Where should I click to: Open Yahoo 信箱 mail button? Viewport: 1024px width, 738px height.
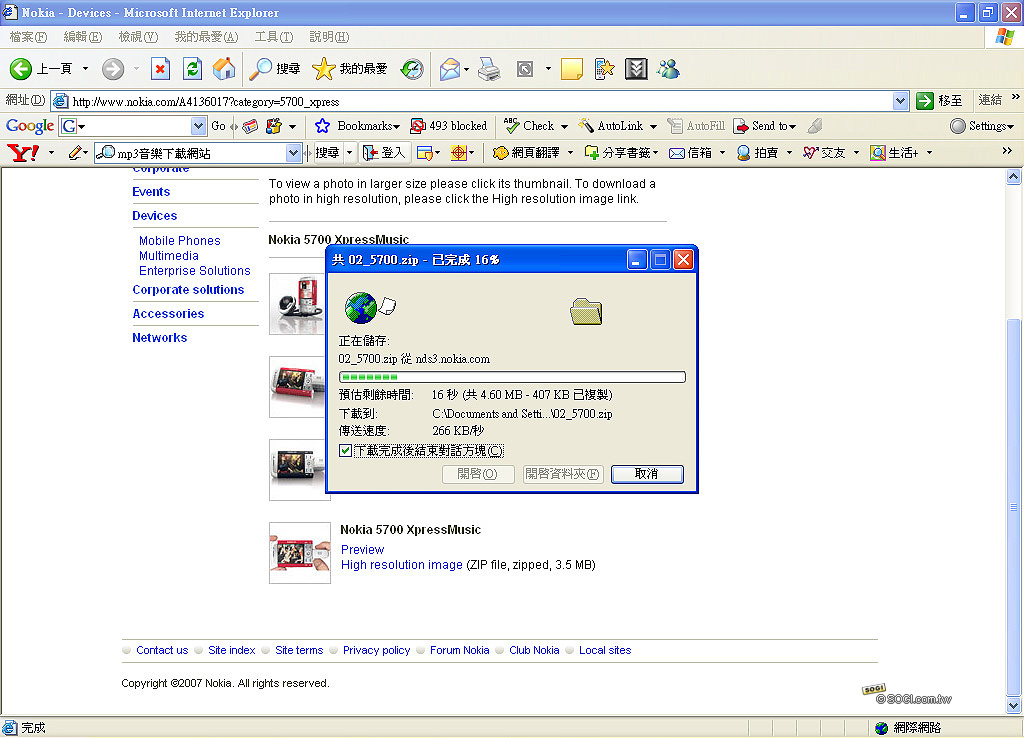(x=691, y=153)
